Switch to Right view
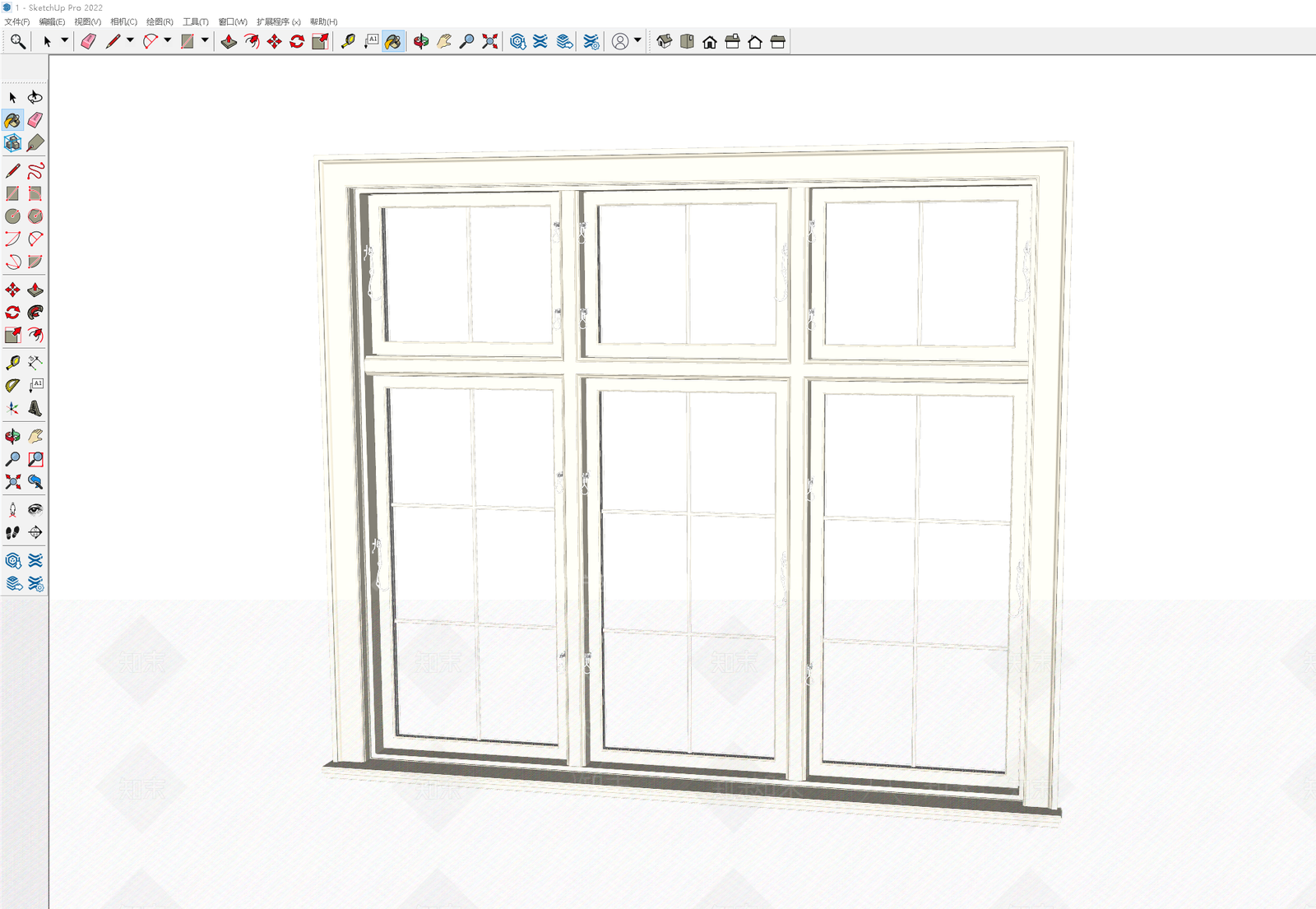 pyautogui.click(x=732, y=41)
